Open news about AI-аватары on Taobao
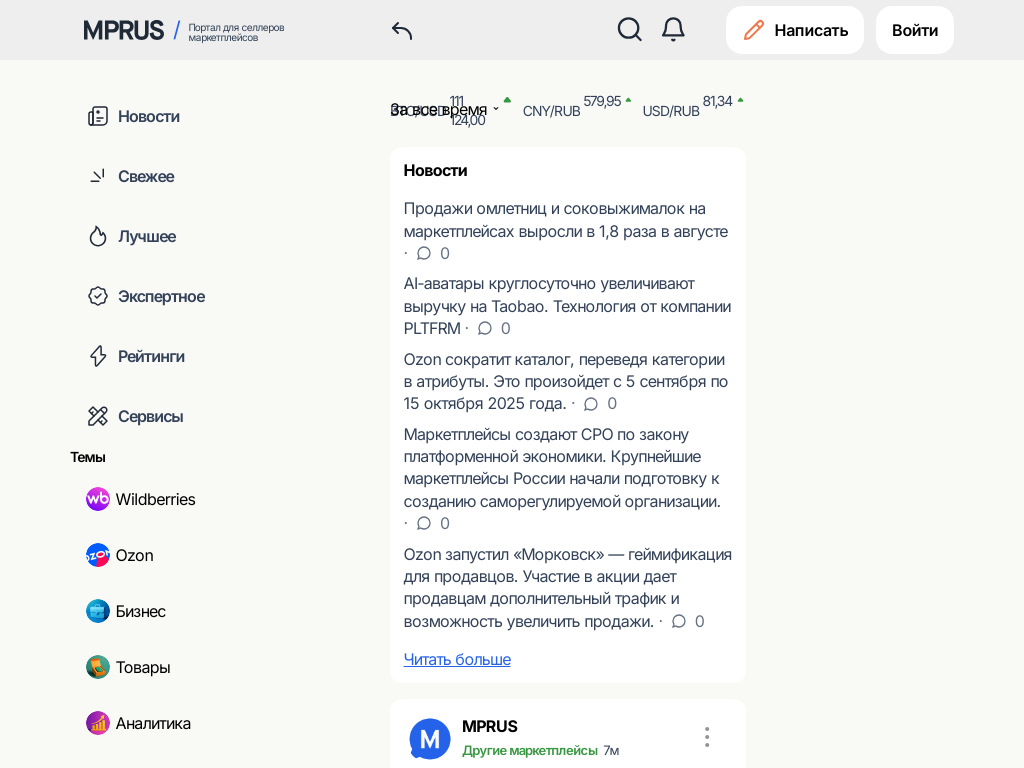 pyautogui.click(x=567, y=306)
